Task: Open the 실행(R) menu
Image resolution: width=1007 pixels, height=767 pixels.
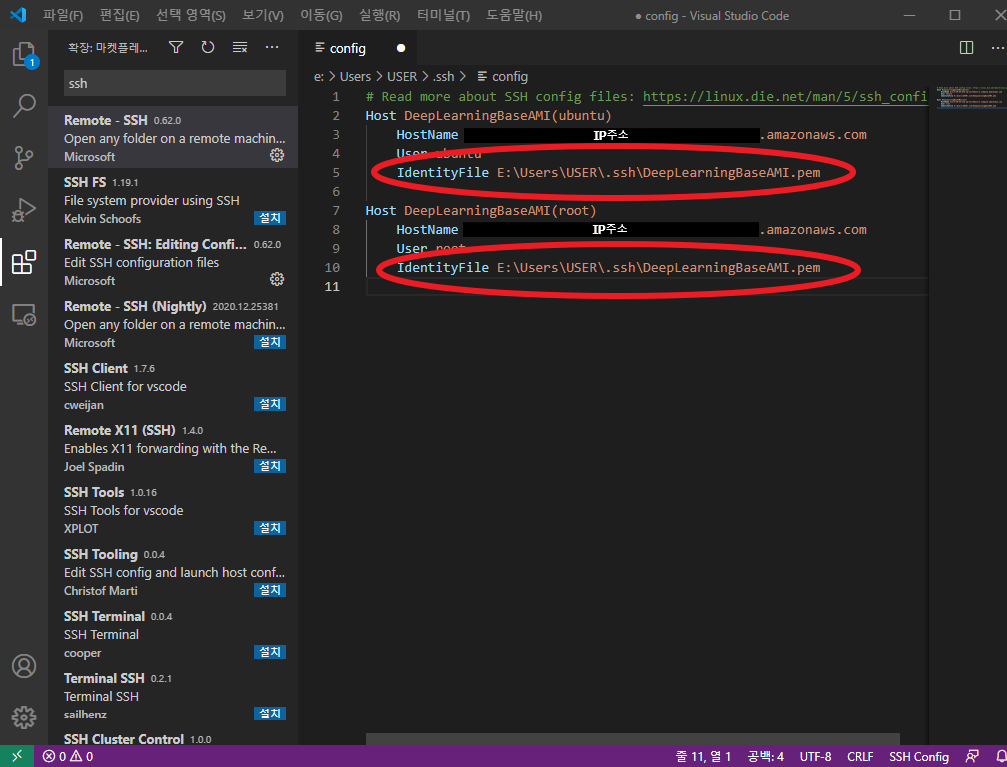Action: coord(379,15)
